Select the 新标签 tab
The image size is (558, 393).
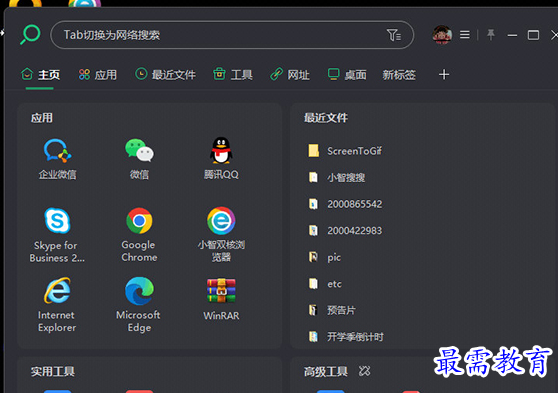[399, 75]
